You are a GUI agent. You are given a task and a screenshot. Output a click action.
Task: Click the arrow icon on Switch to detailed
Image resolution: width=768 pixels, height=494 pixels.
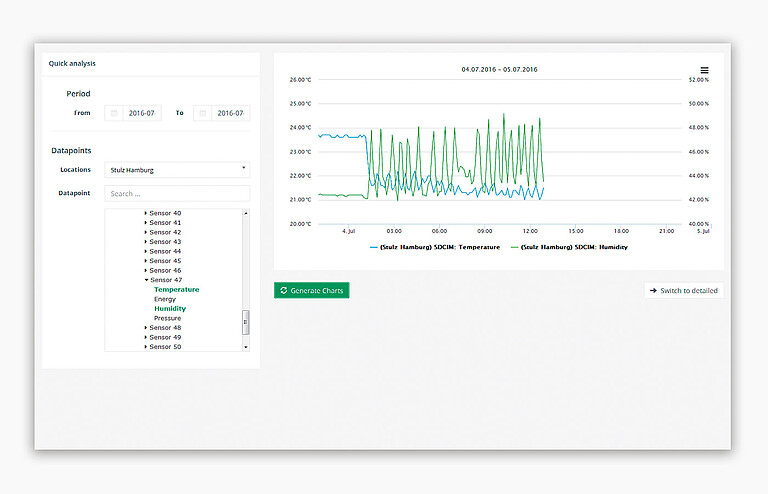653,290
